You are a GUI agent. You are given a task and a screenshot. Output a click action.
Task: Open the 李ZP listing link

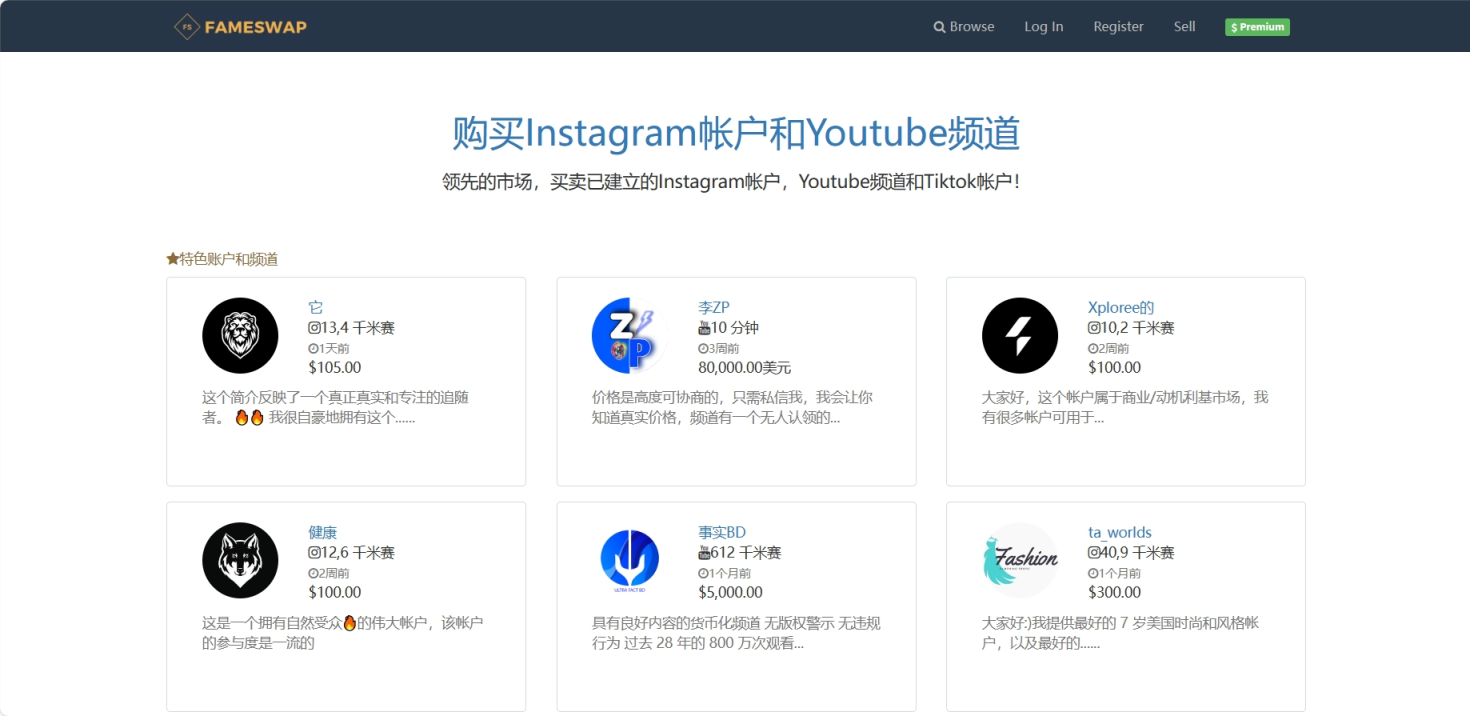click(713, 307)
